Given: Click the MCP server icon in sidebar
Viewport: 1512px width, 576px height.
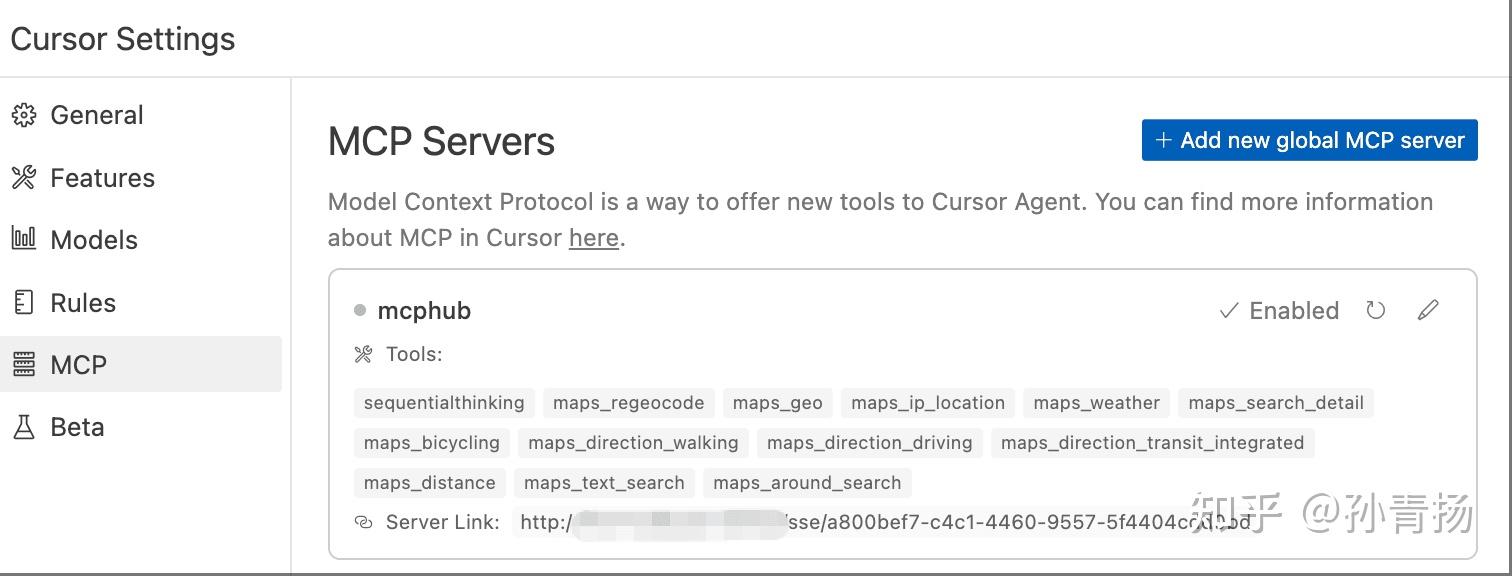Looking at the screenshot, I should pyautogui.click(x=24, y=365).
